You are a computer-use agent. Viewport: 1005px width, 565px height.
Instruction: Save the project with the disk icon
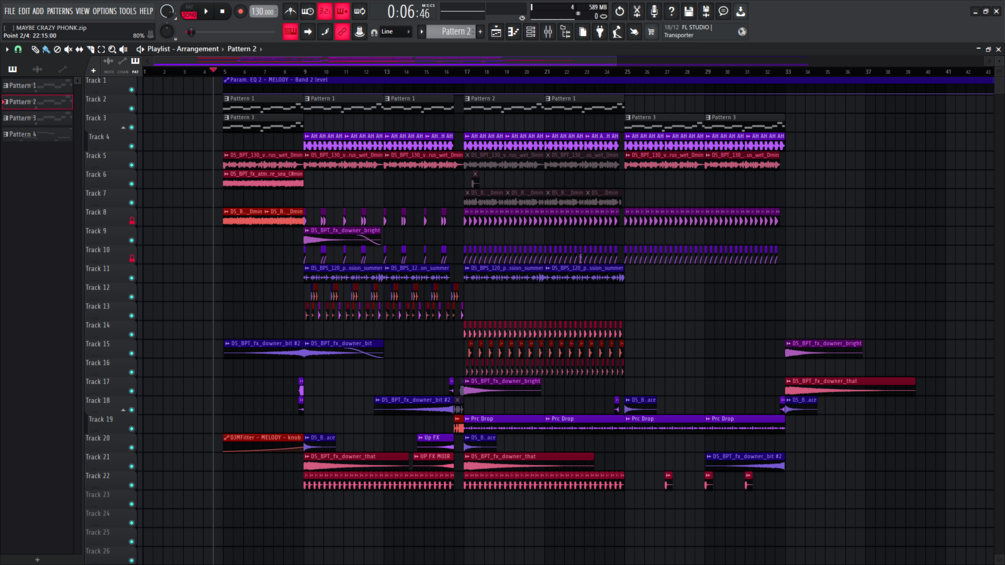pos(688,12)
